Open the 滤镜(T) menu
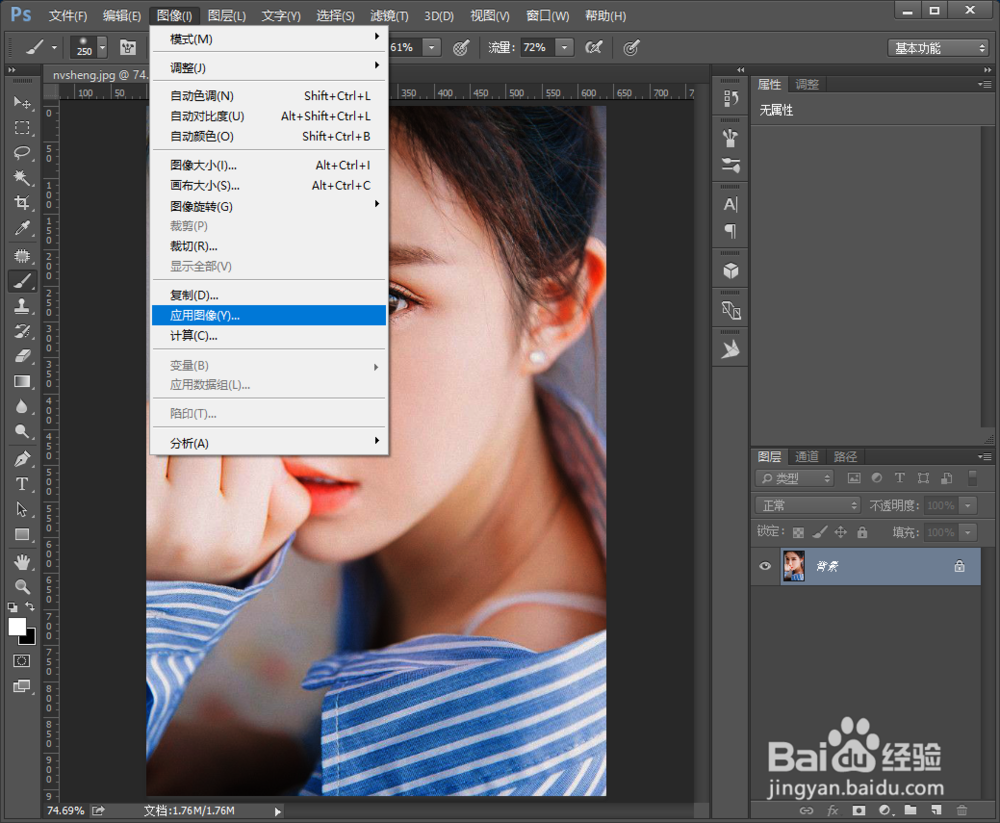This screenshot has height=823, width=1000. pyautogui.click(x=389, y=15)
